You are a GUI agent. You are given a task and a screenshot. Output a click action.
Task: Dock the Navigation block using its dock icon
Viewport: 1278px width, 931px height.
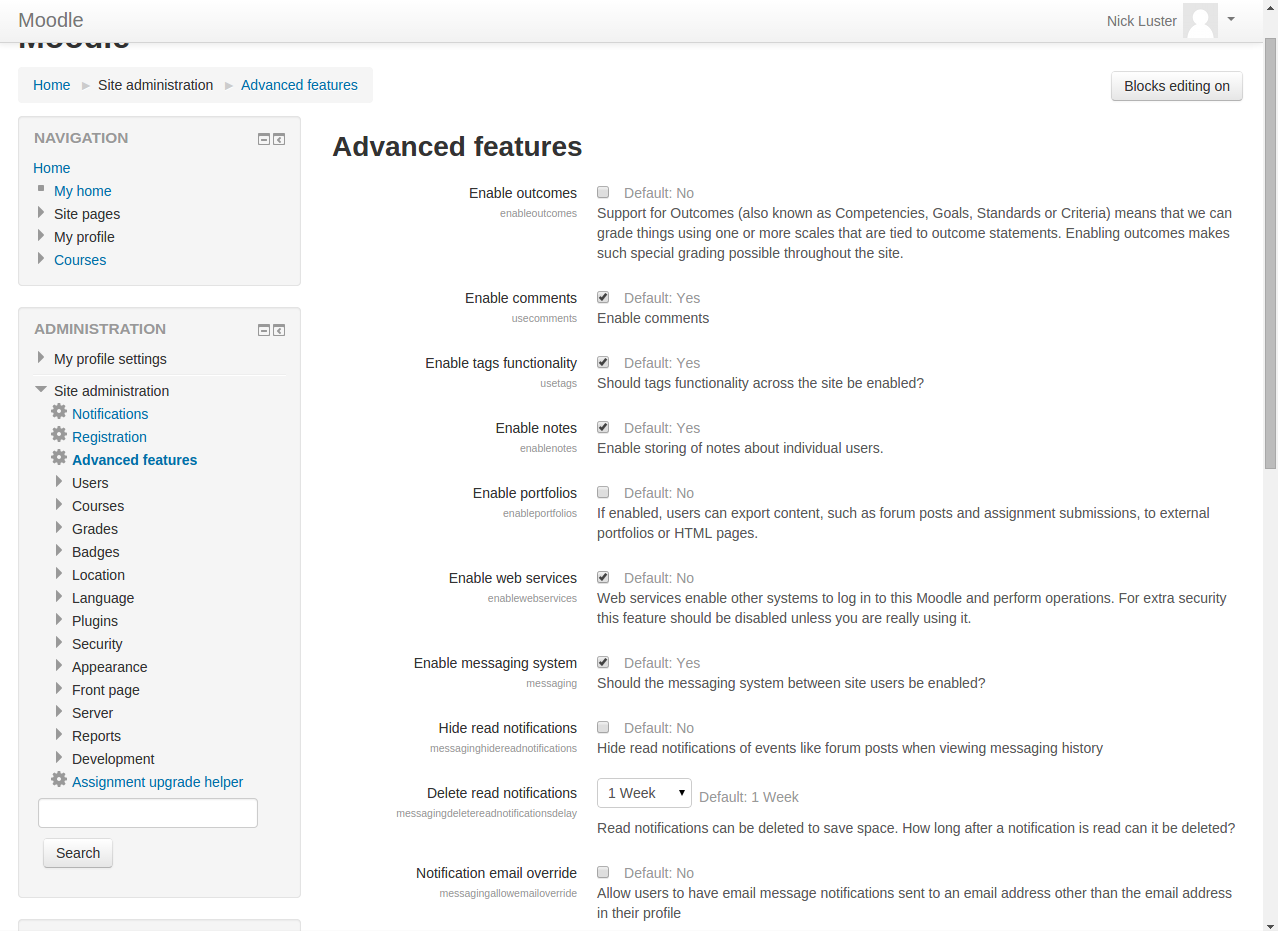click(279, 139)
